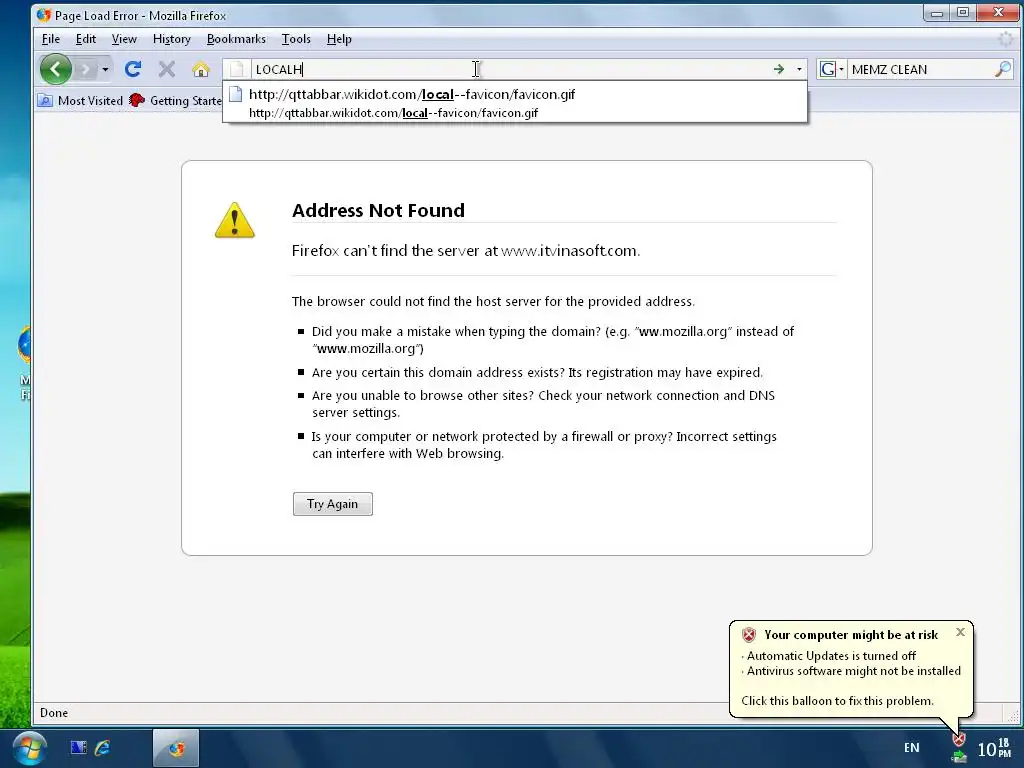Open the Google search engine selector
This screenshot has height=768, width=1024.
coord(832,69)
